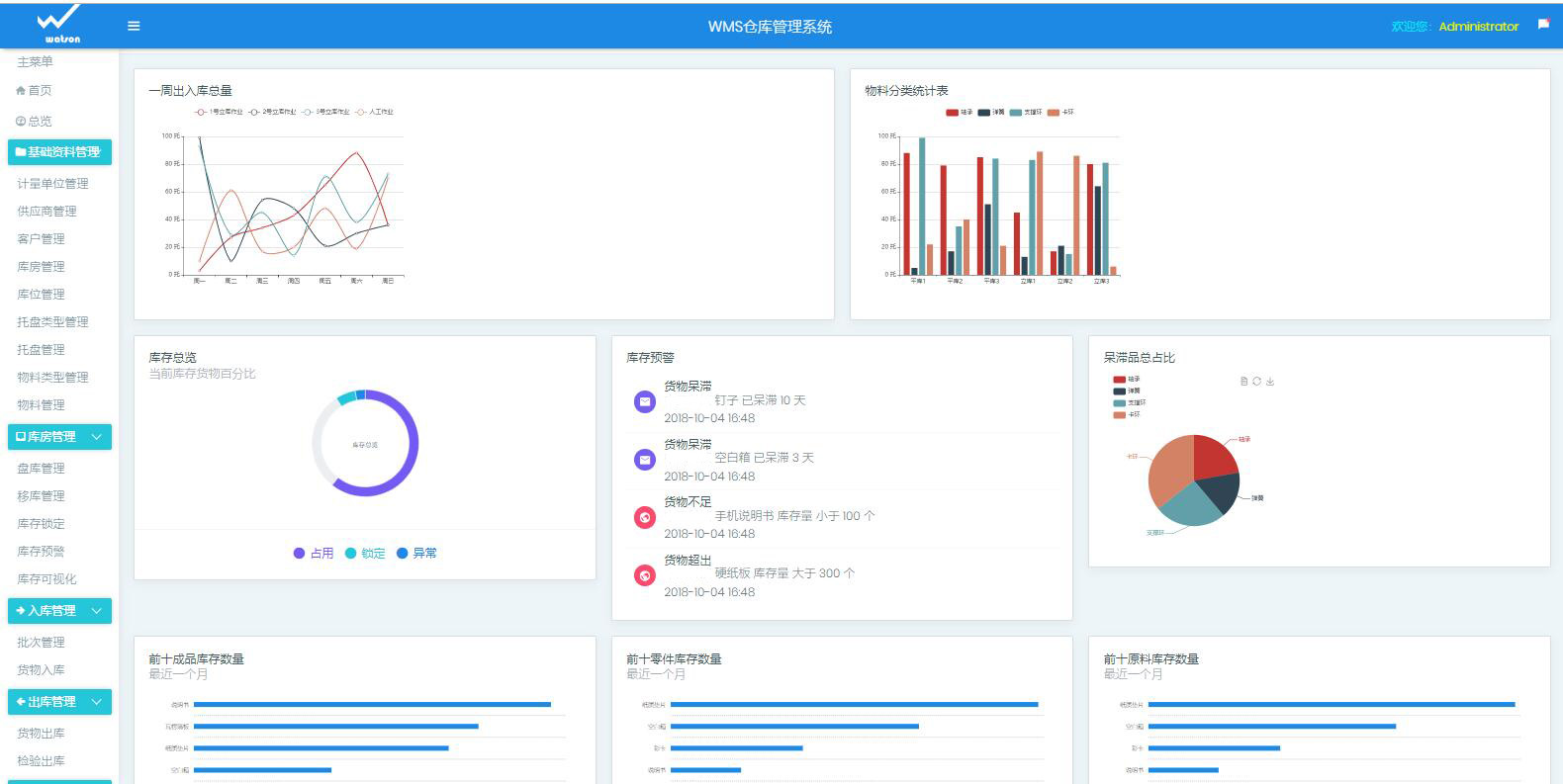The image size is (1563, 784).
Task: Click the red 轴承 swatch in pie legend
Action: (x=1119, y=379)
